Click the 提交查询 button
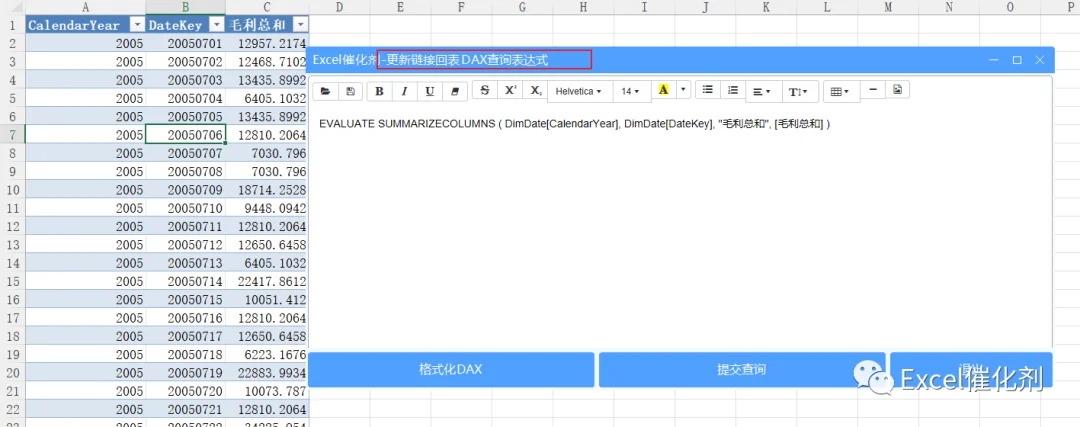Screen dimensions: 1080x427 point(741,369)
